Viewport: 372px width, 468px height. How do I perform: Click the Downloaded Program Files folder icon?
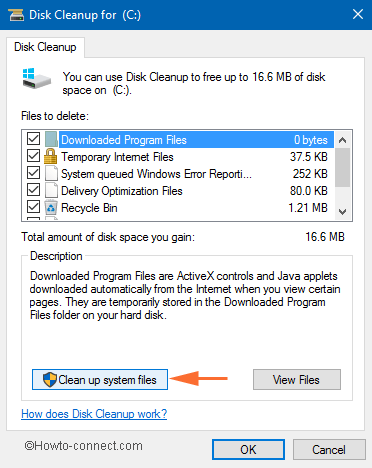51,139
